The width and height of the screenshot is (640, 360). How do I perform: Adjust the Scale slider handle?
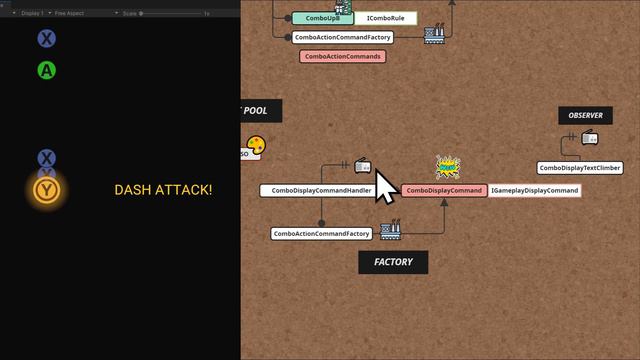[x=141, y=13]
